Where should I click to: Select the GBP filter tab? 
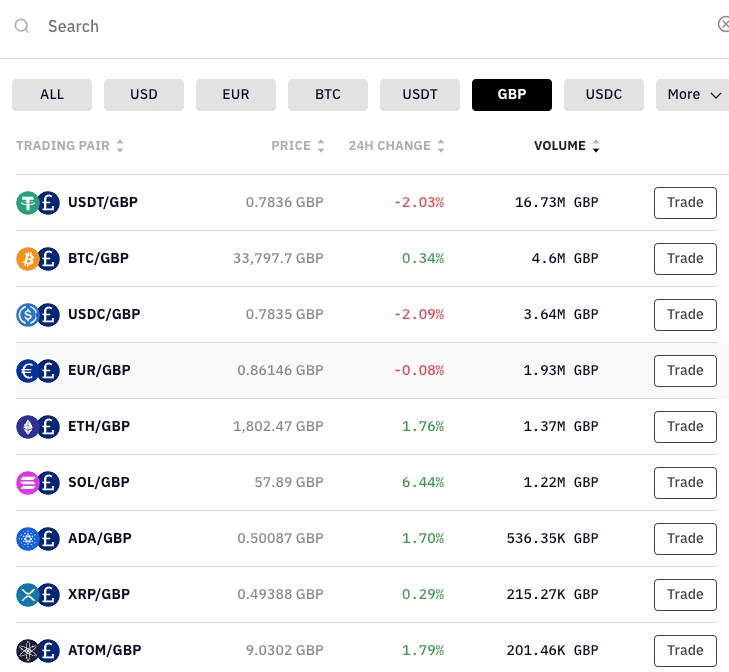point(512,95)
